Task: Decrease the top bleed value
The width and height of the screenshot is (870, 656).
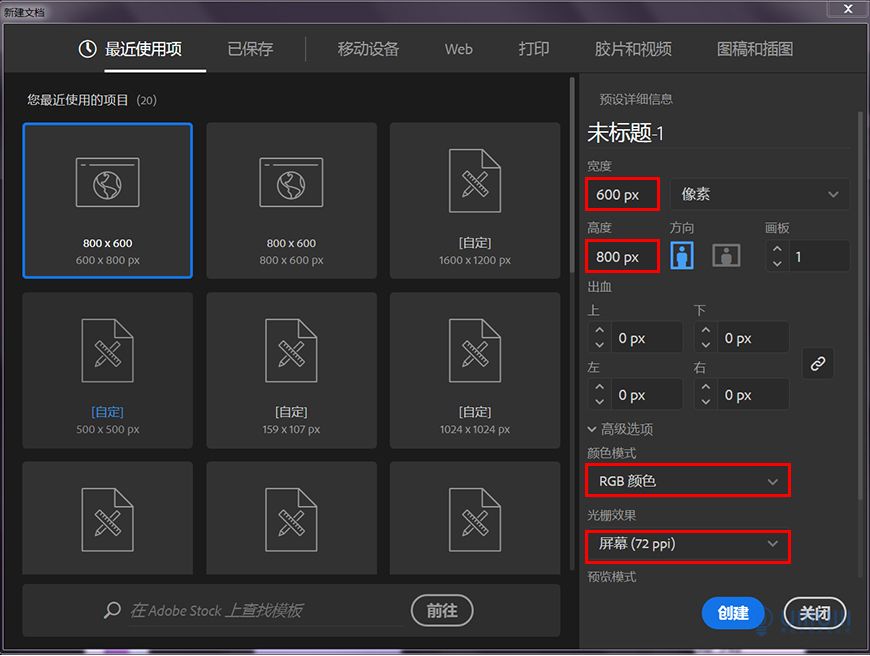Action: click(599, 345)
